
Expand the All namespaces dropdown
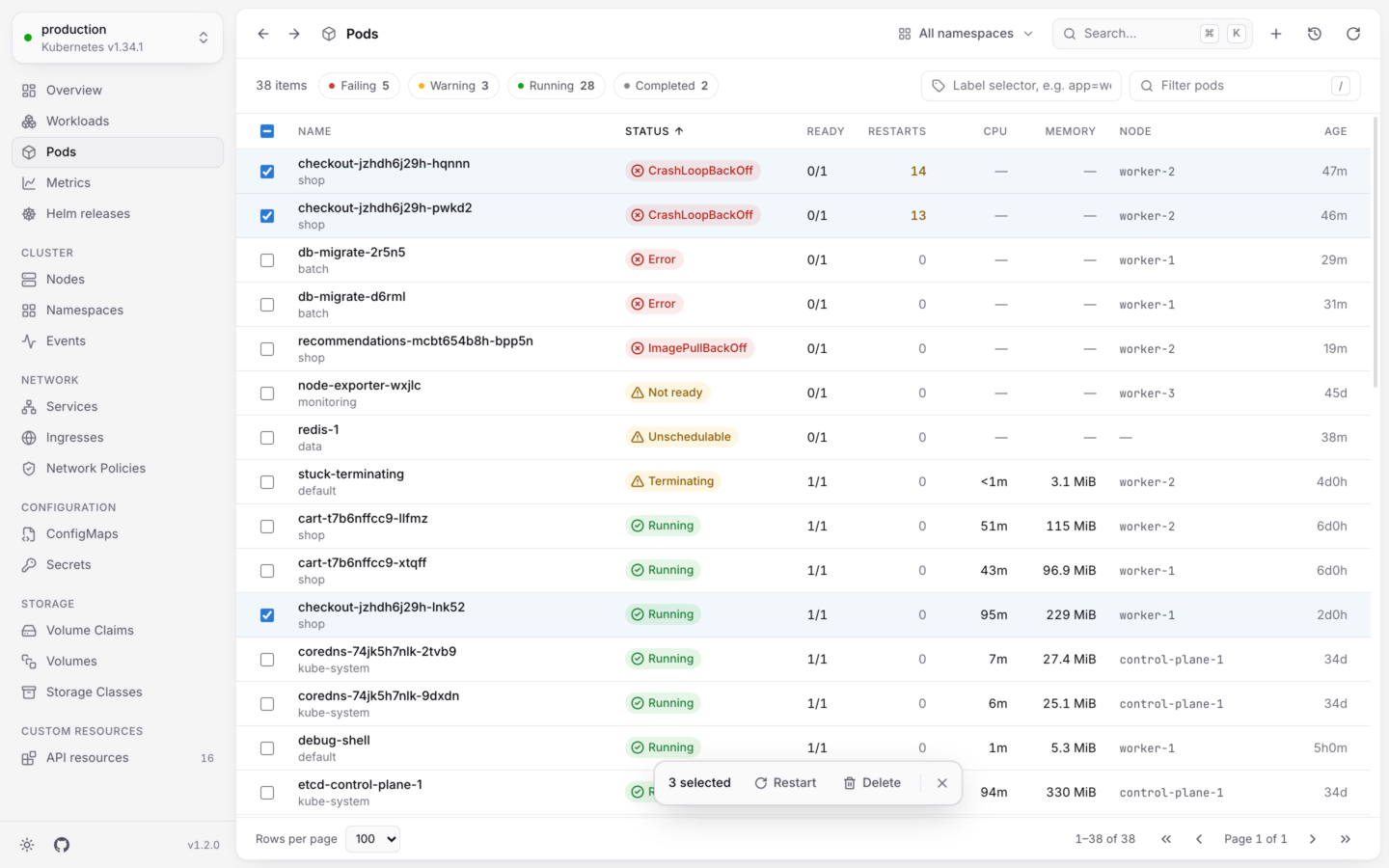pos(966,34)
